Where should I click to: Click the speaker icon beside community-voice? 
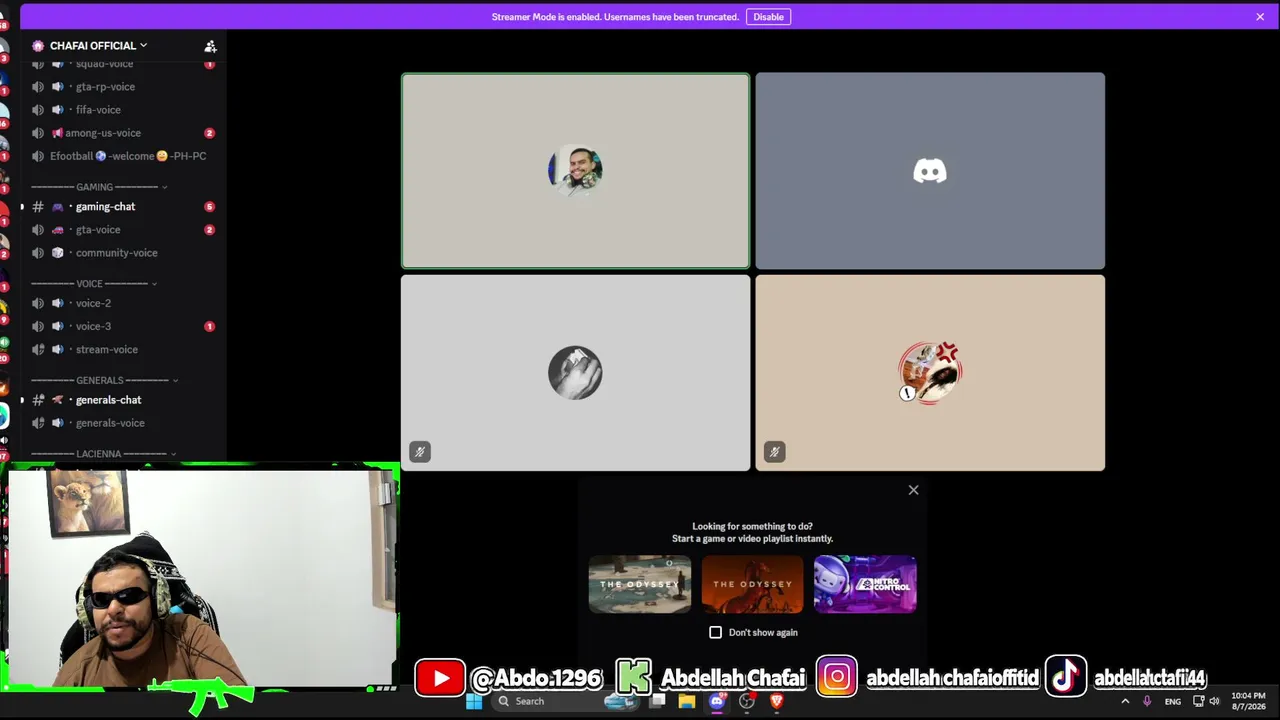tap(38, 253)
